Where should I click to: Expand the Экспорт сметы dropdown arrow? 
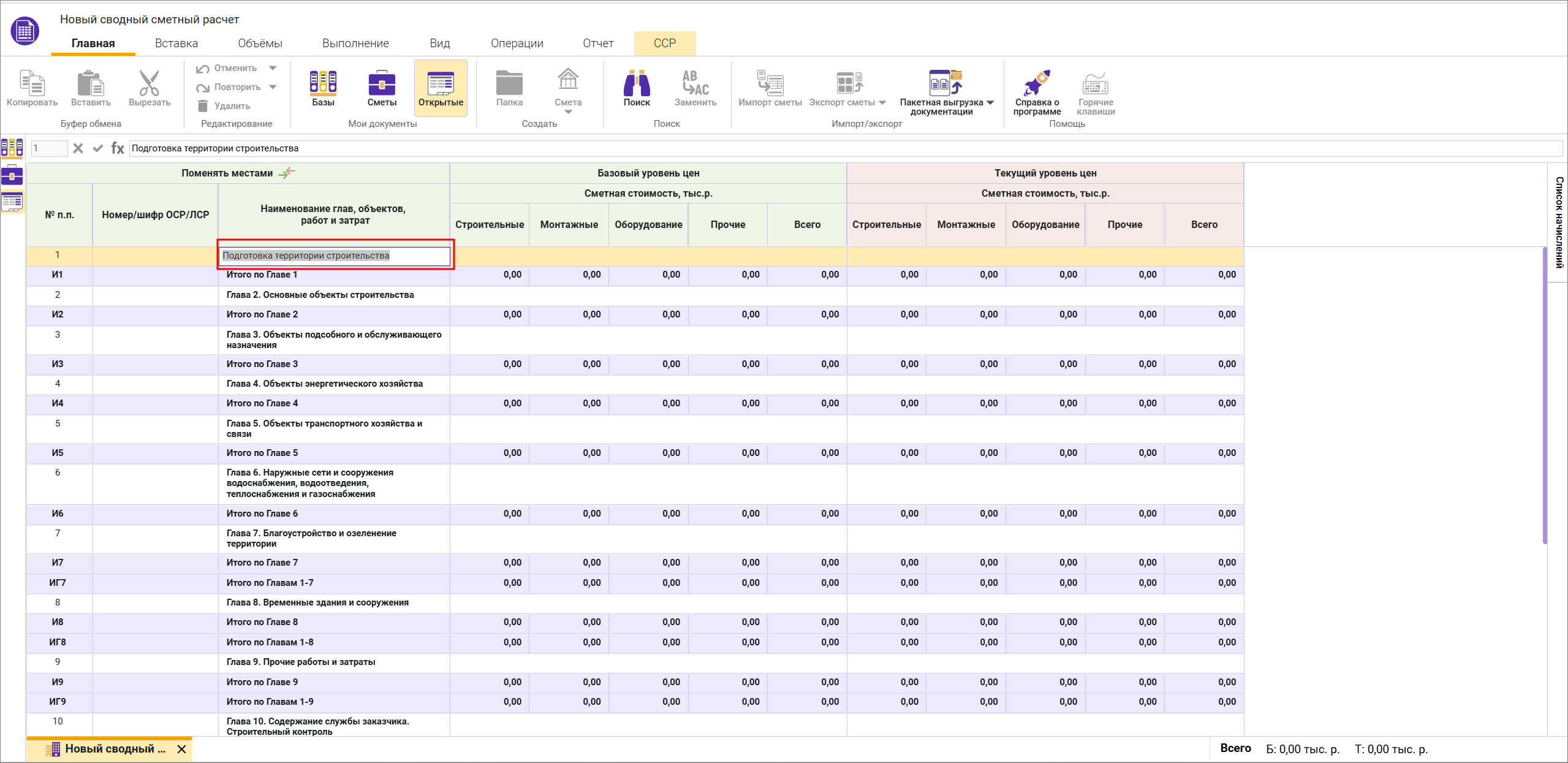tap(882, 103)
